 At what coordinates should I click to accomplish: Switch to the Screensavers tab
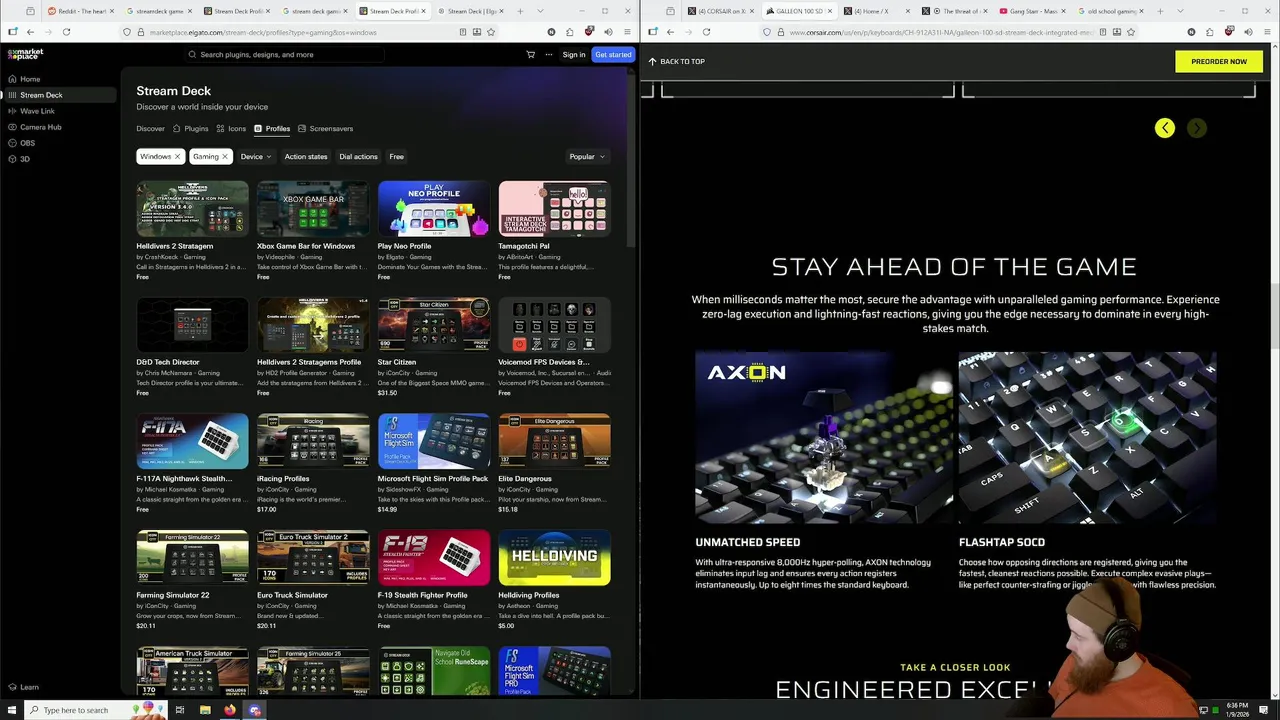[x=325, y=128]
